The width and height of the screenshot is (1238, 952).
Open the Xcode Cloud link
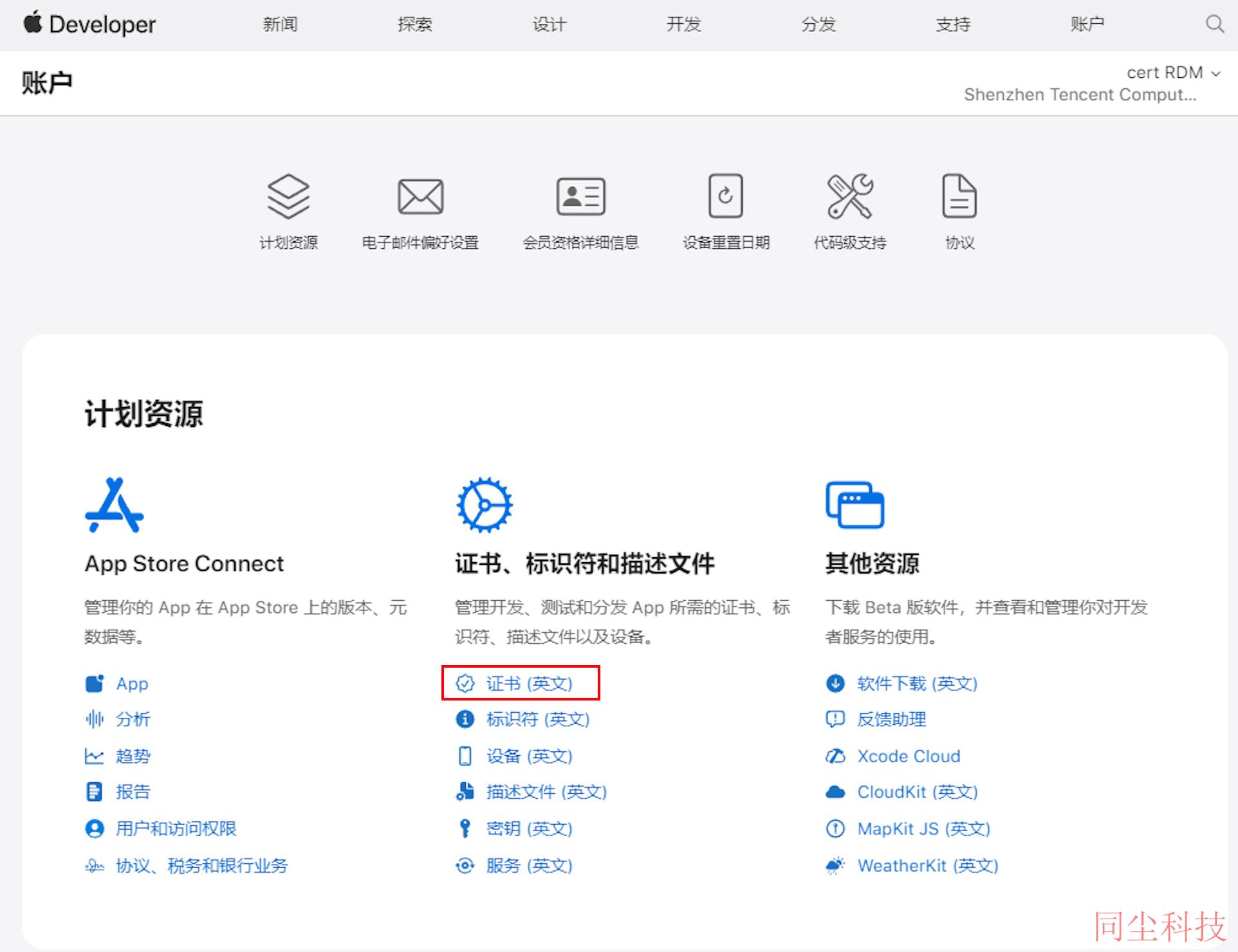click(909, 756)
